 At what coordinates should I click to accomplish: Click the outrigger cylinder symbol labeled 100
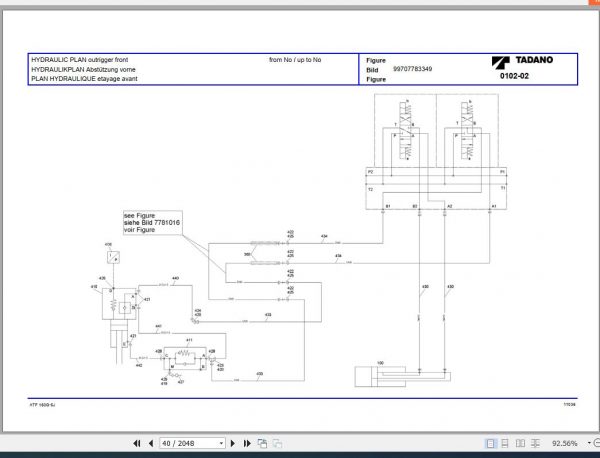tap(402, 377)
